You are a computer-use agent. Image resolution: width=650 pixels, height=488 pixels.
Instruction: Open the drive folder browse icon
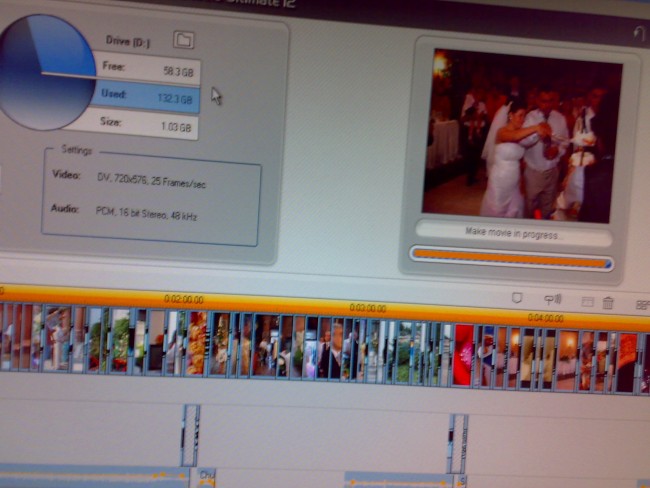pyautogui.click(x=183, y=40)
